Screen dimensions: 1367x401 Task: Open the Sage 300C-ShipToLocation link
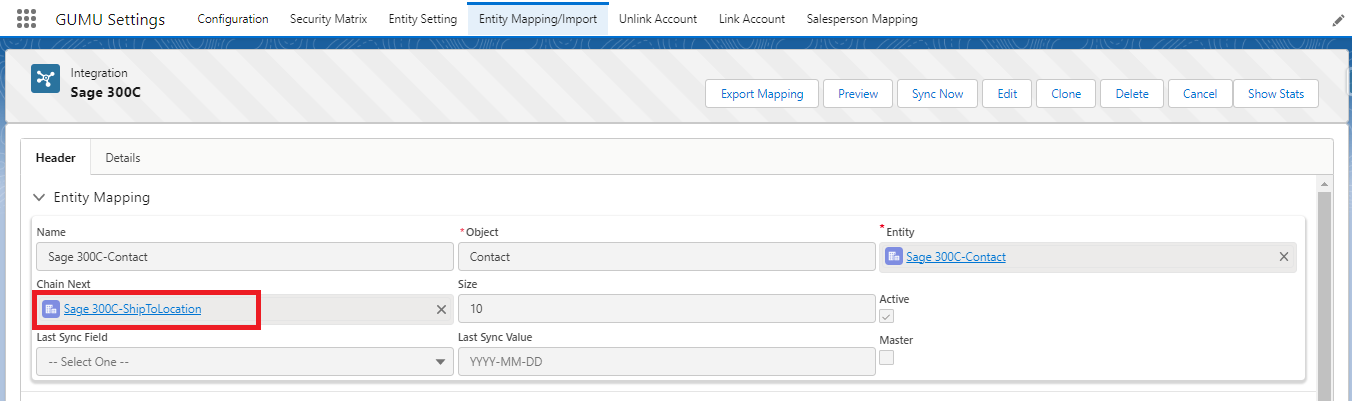132,309
